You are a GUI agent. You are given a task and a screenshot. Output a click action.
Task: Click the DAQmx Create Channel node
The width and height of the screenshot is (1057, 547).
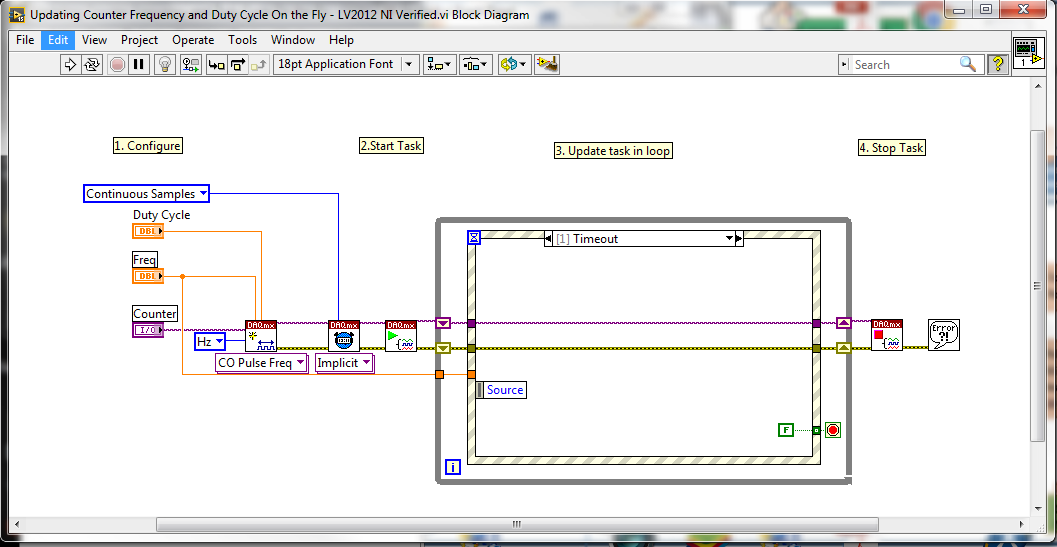(x=261, y=336)
